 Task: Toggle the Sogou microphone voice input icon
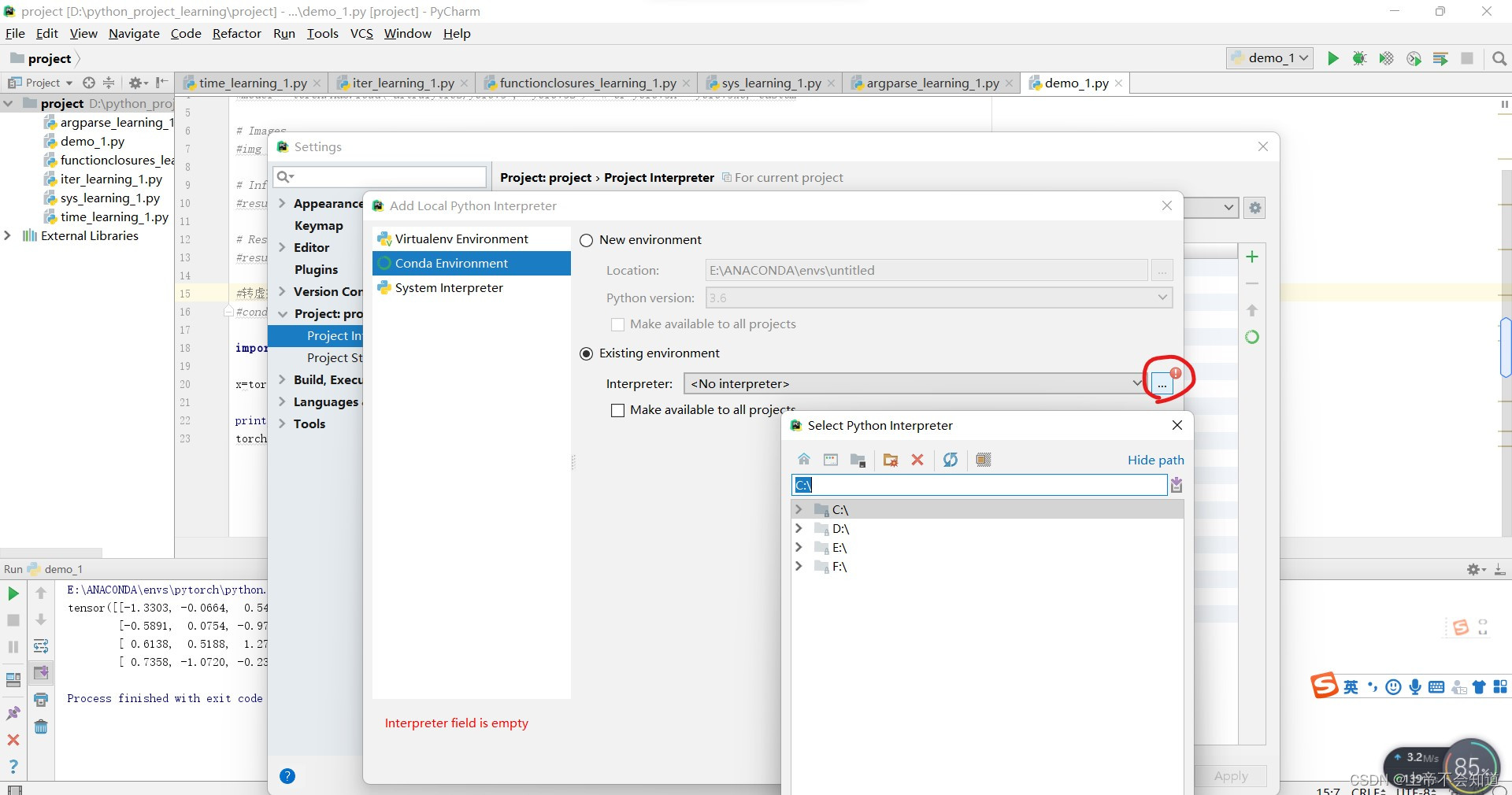(1415, 687)
